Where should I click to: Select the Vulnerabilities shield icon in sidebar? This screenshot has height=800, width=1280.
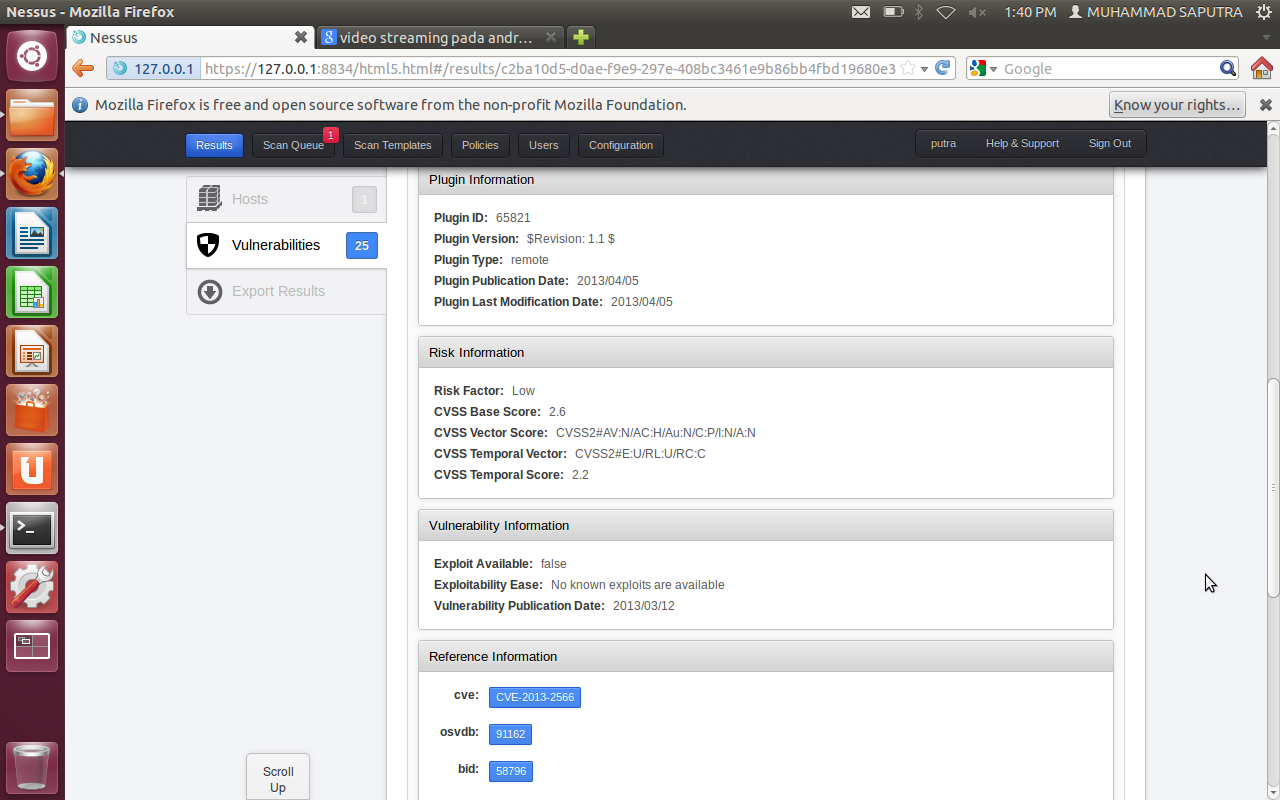point(208,244)
